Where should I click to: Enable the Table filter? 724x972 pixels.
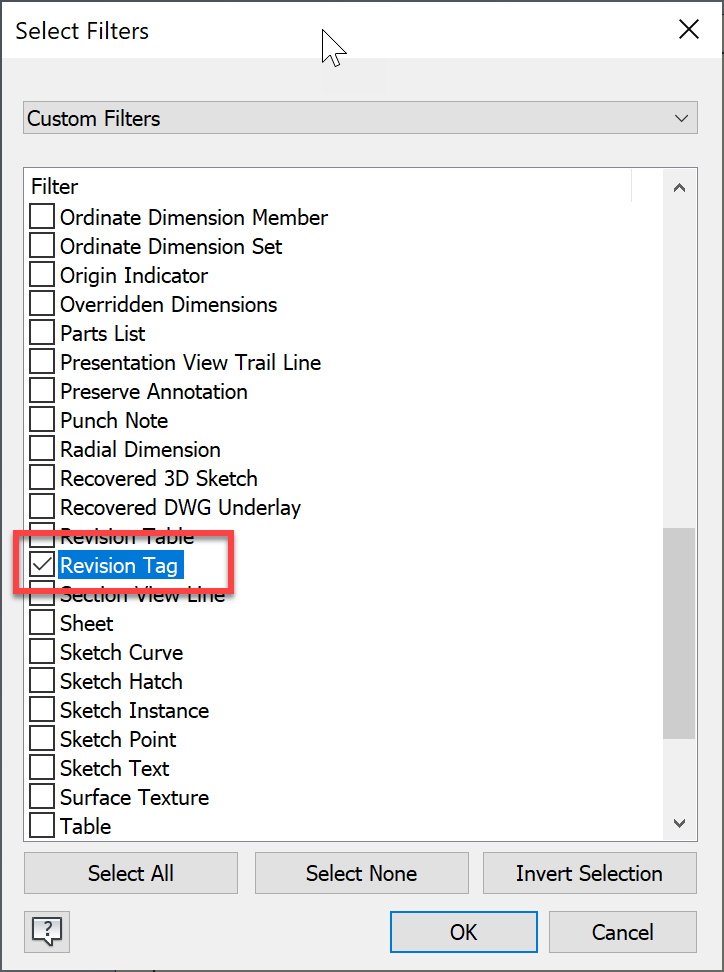40,826
